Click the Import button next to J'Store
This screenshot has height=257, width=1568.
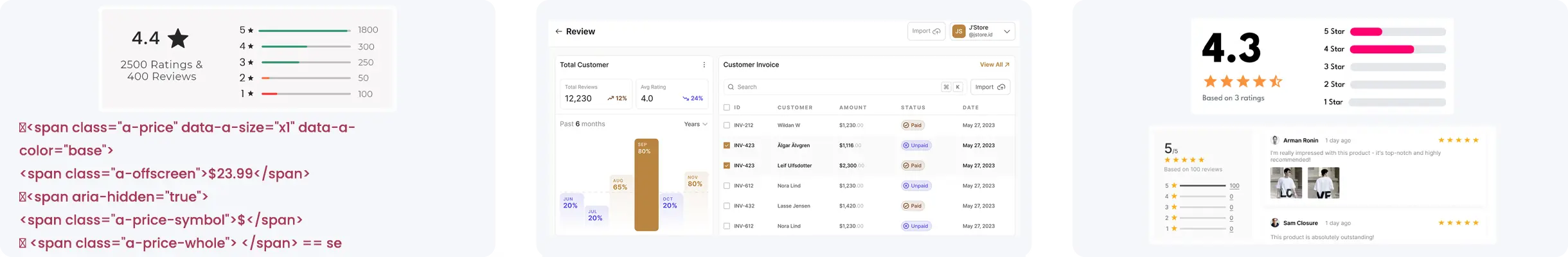click(x=926, y=31)
